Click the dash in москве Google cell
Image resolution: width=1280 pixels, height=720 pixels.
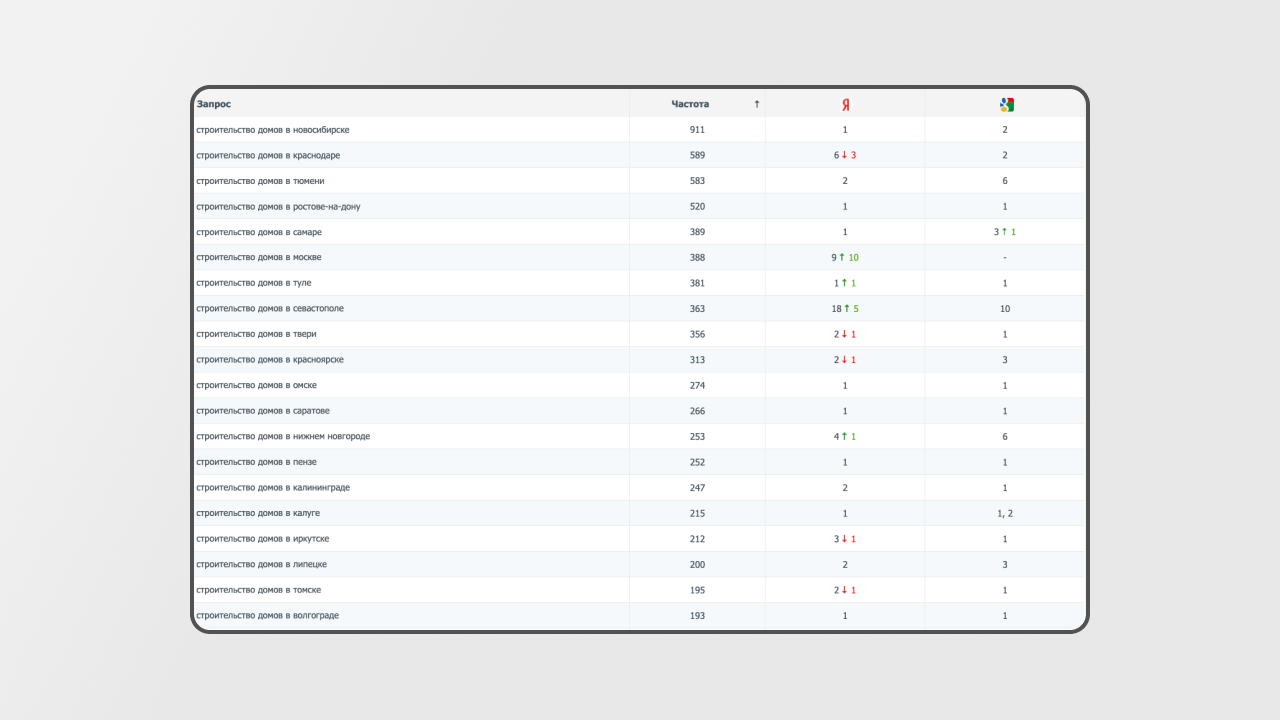coord(1005,257)
